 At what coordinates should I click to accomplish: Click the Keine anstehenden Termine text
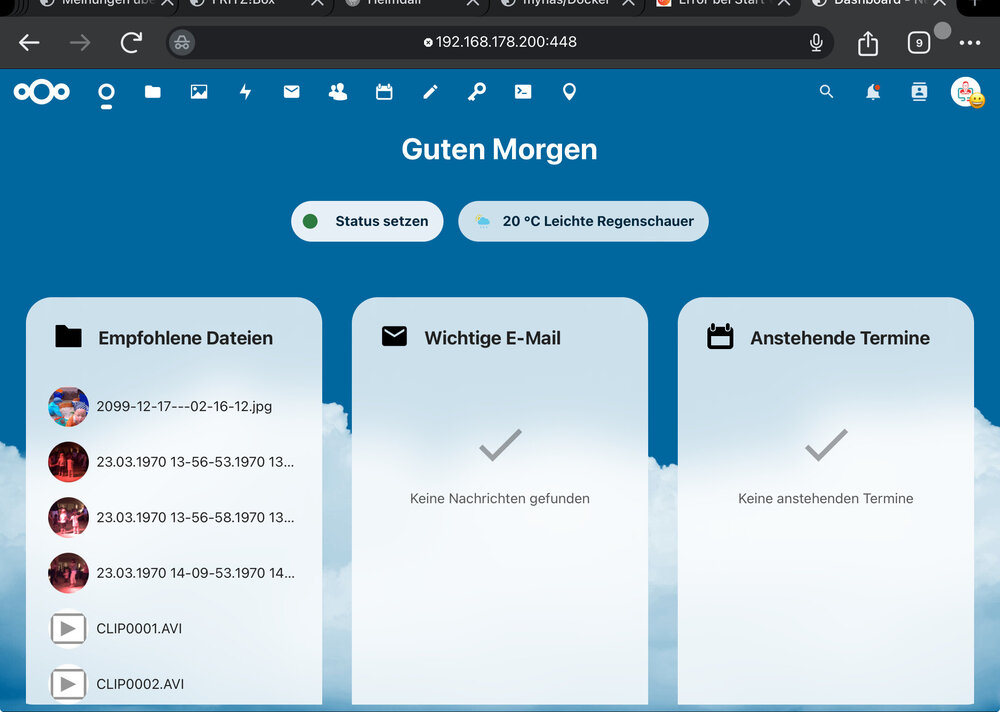(826, 498)
